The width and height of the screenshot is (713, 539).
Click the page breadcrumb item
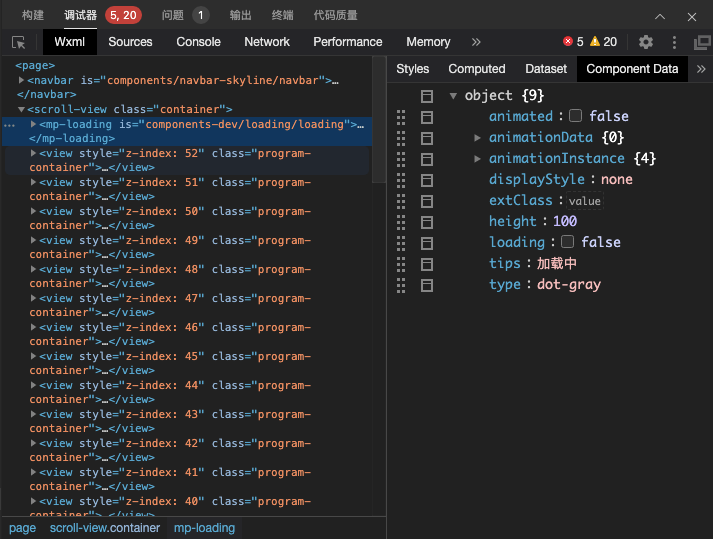click(22, 528)
